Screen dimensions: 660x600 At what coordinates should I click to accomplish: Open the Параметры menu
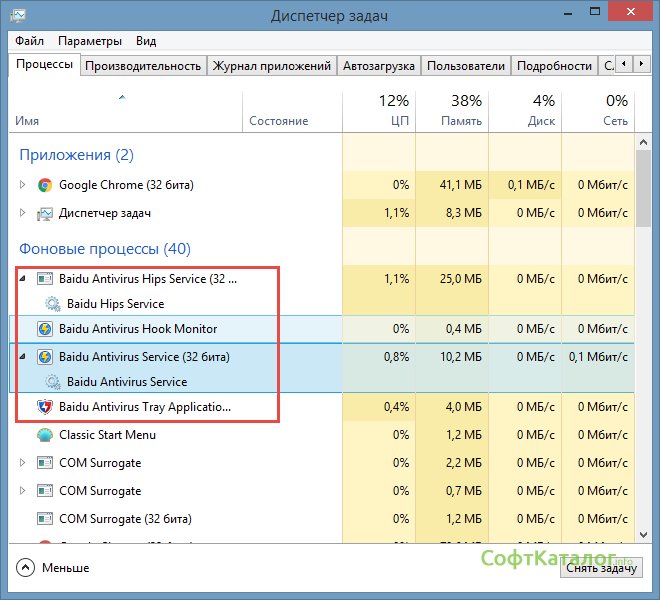point(90,41)
